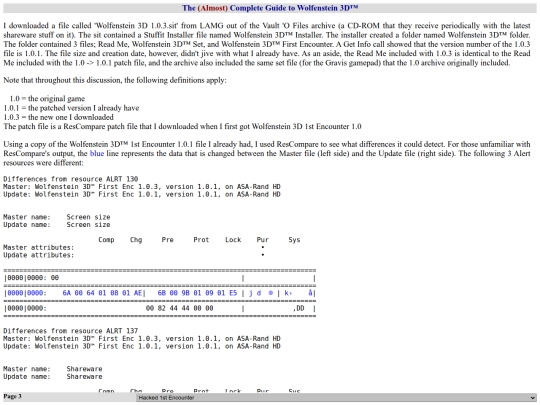The height and width of the screenshot is (405, 540).
Task: Click the 'Update name: Screen size' line
Action: click(x=57, y=225)
